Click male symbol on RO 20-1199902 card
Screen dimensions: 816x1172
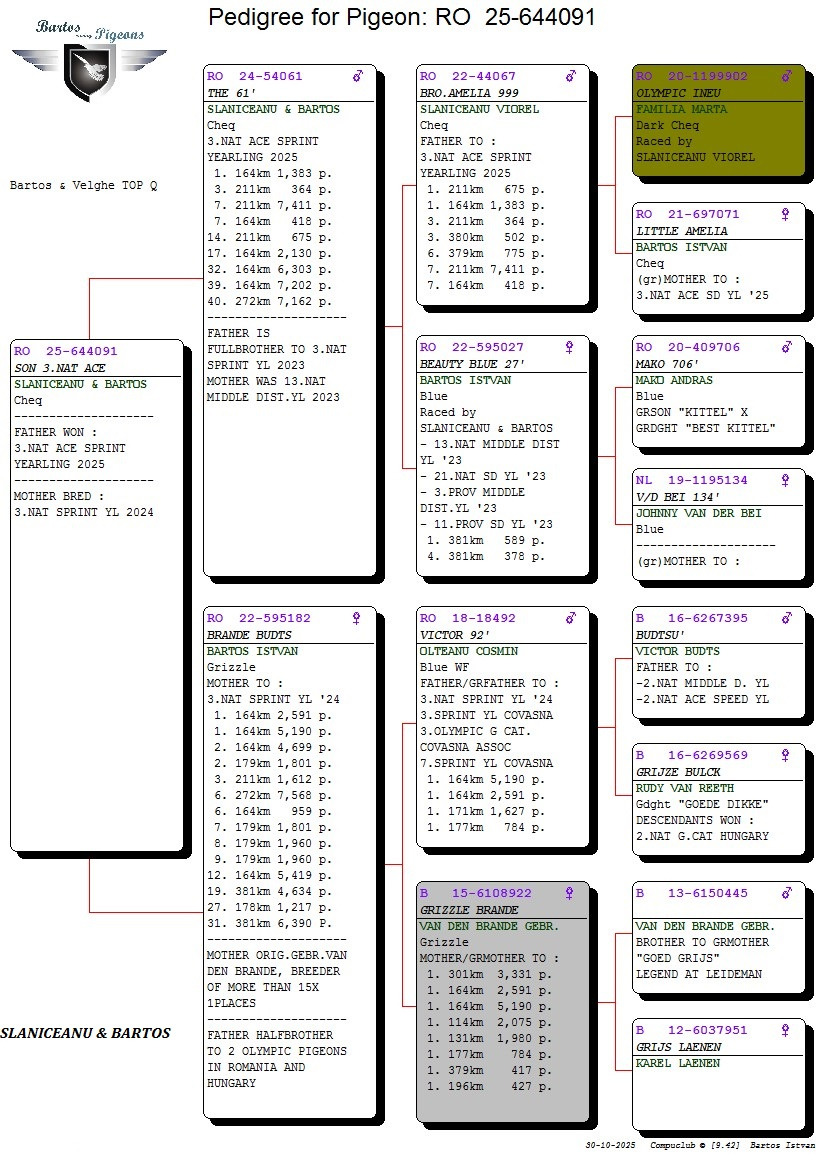(x=786, y=76)
